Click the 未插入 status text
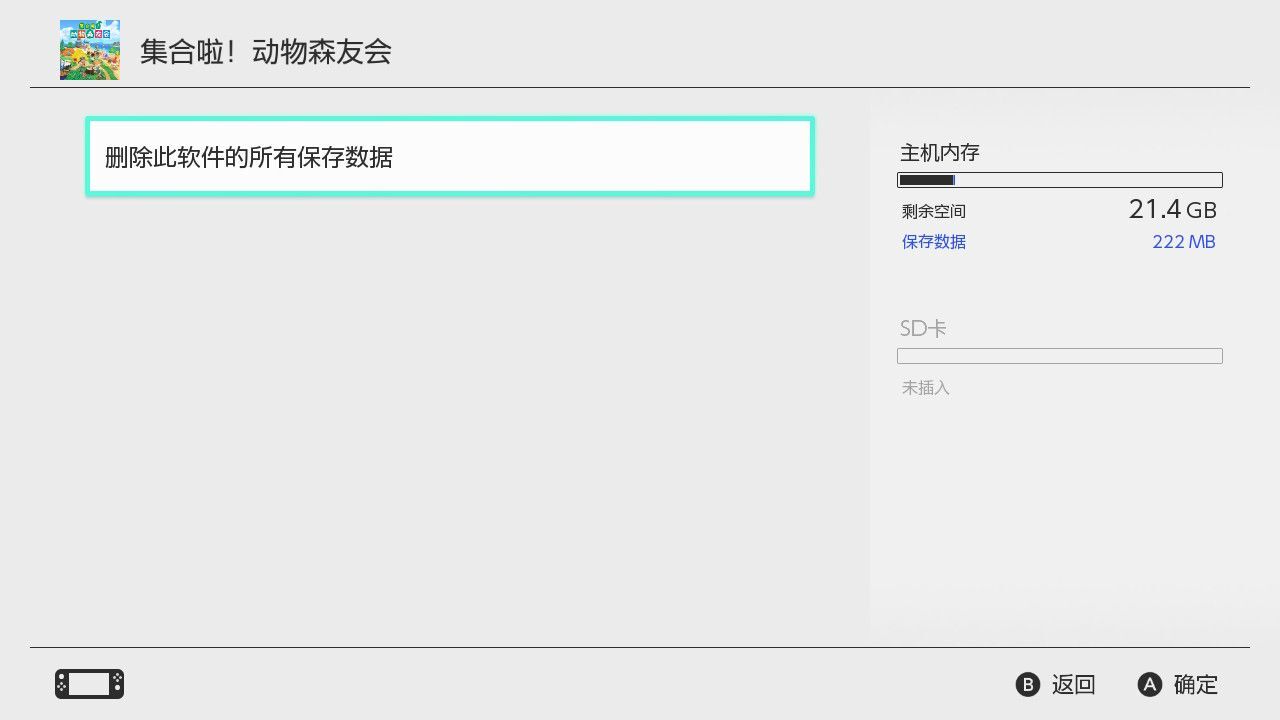 point(925,387)
